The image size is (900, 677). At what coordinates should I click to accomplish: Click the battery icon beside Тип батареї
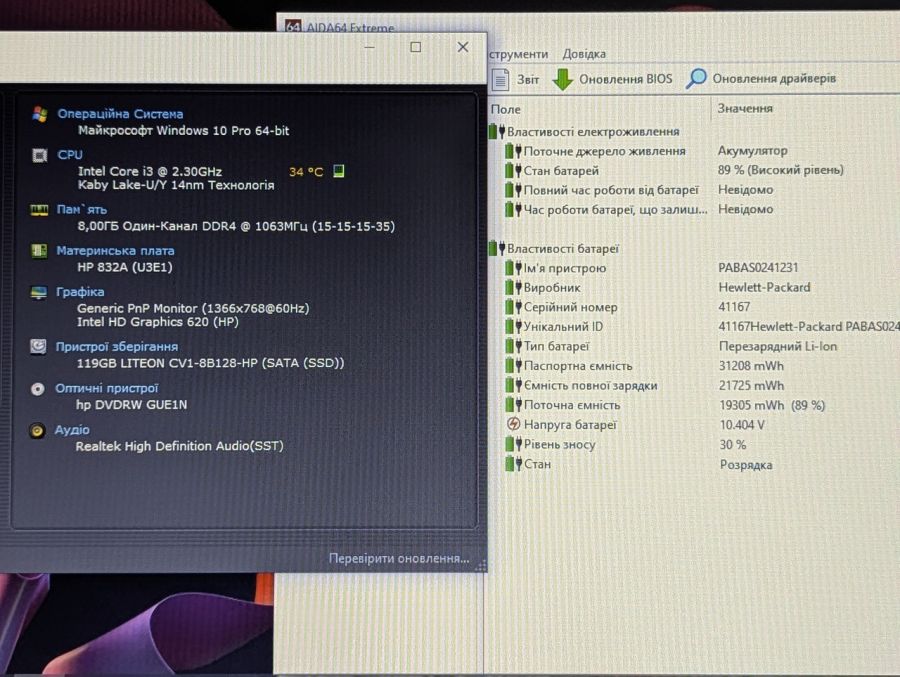pyautogui.click(x=513, y=346)
